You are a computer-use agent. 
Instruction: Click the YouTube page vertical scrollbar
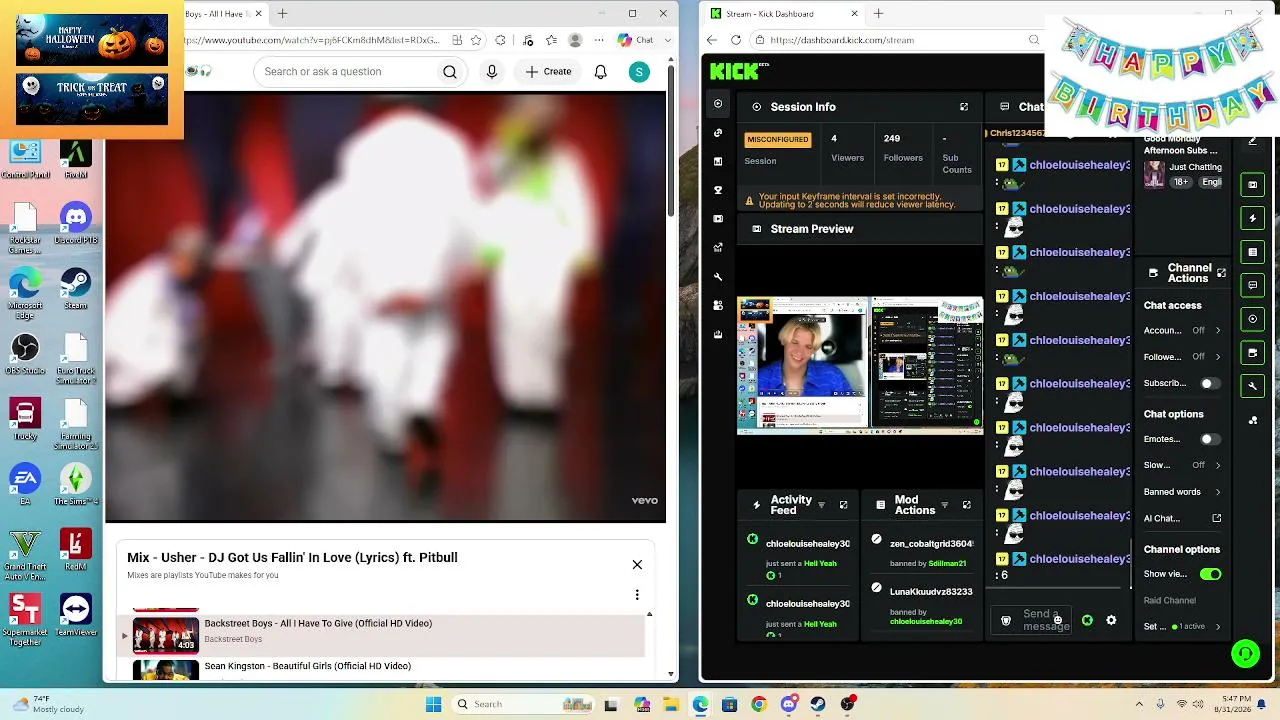coord(671,140)
